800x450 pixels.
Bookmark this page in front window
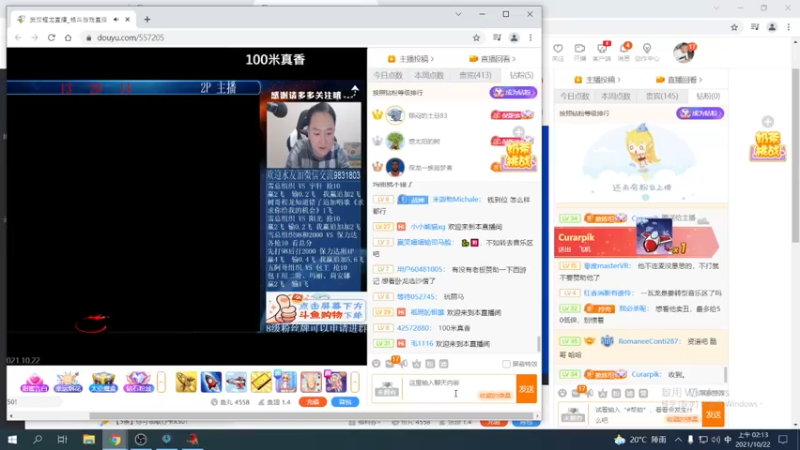pyautogui.click(x=476, y=38)
